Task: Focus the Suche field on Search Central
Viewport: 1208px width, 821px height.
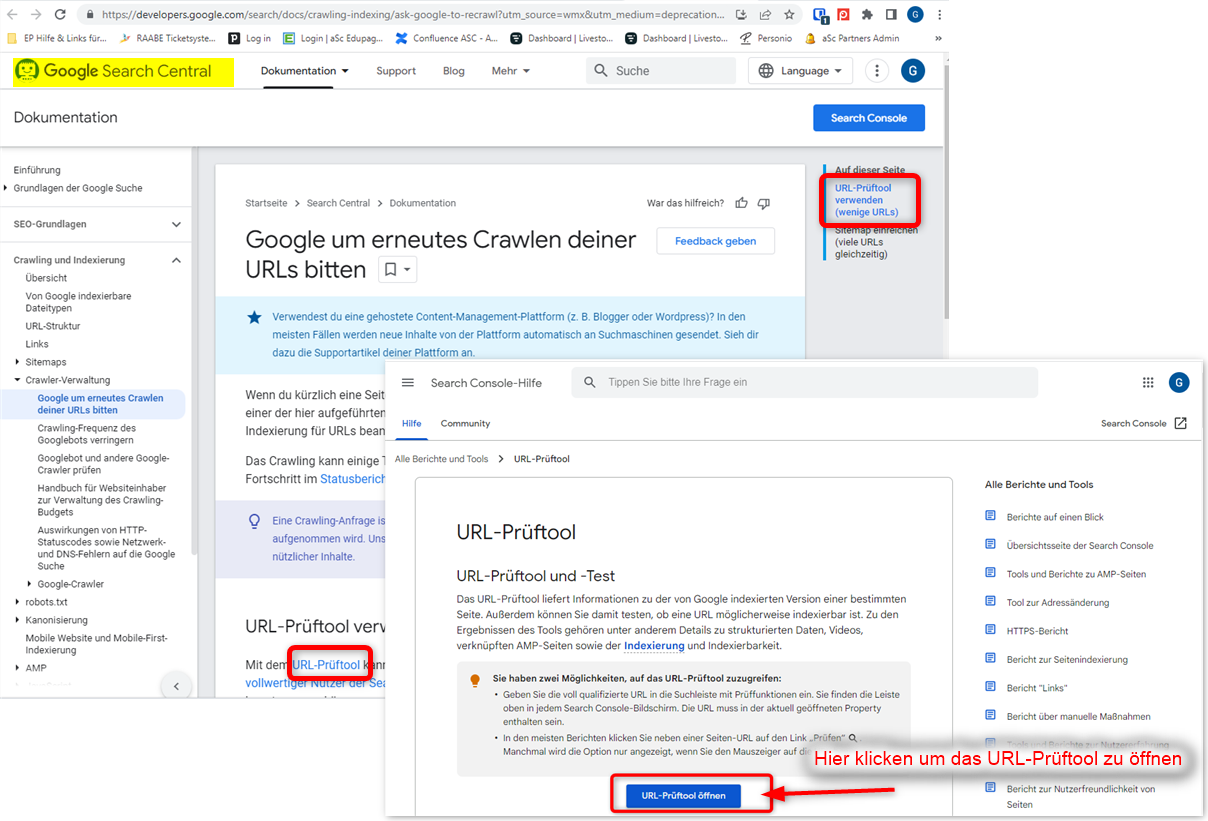Action: (x=661, y=71)
